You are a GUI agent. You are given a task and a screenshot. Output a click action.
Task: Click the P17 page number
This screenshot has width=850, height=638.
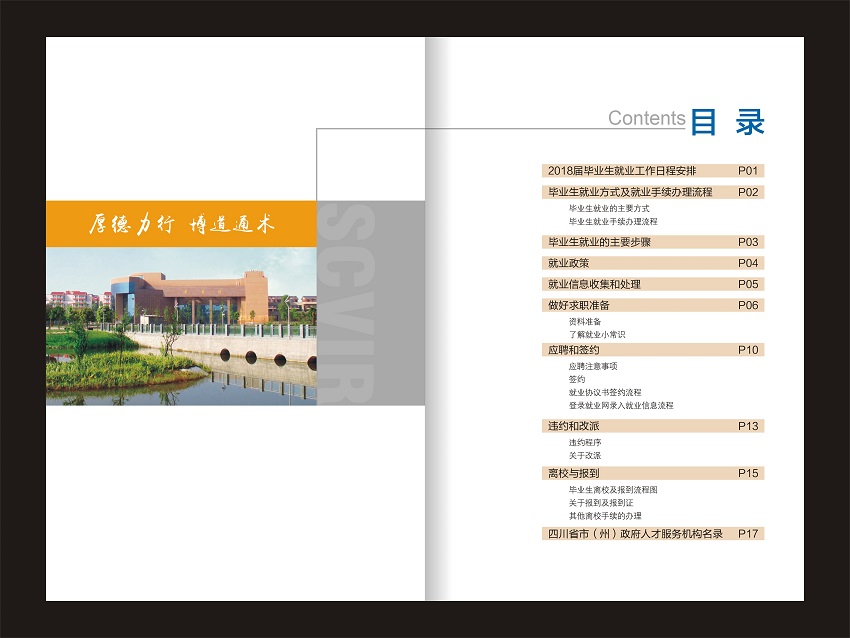coord(749,534)
